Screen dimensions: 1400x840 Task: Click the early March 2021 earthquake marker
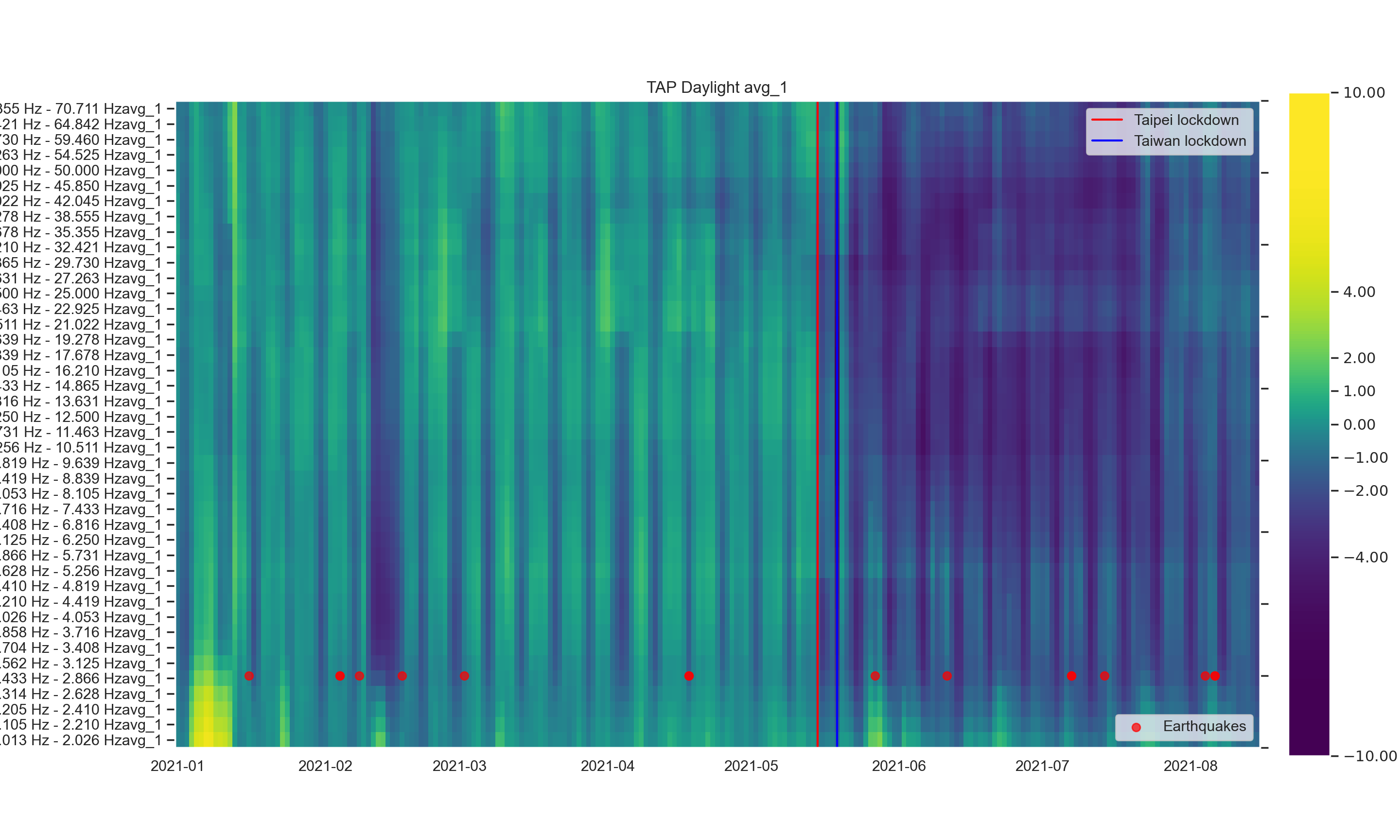(464, 676)
